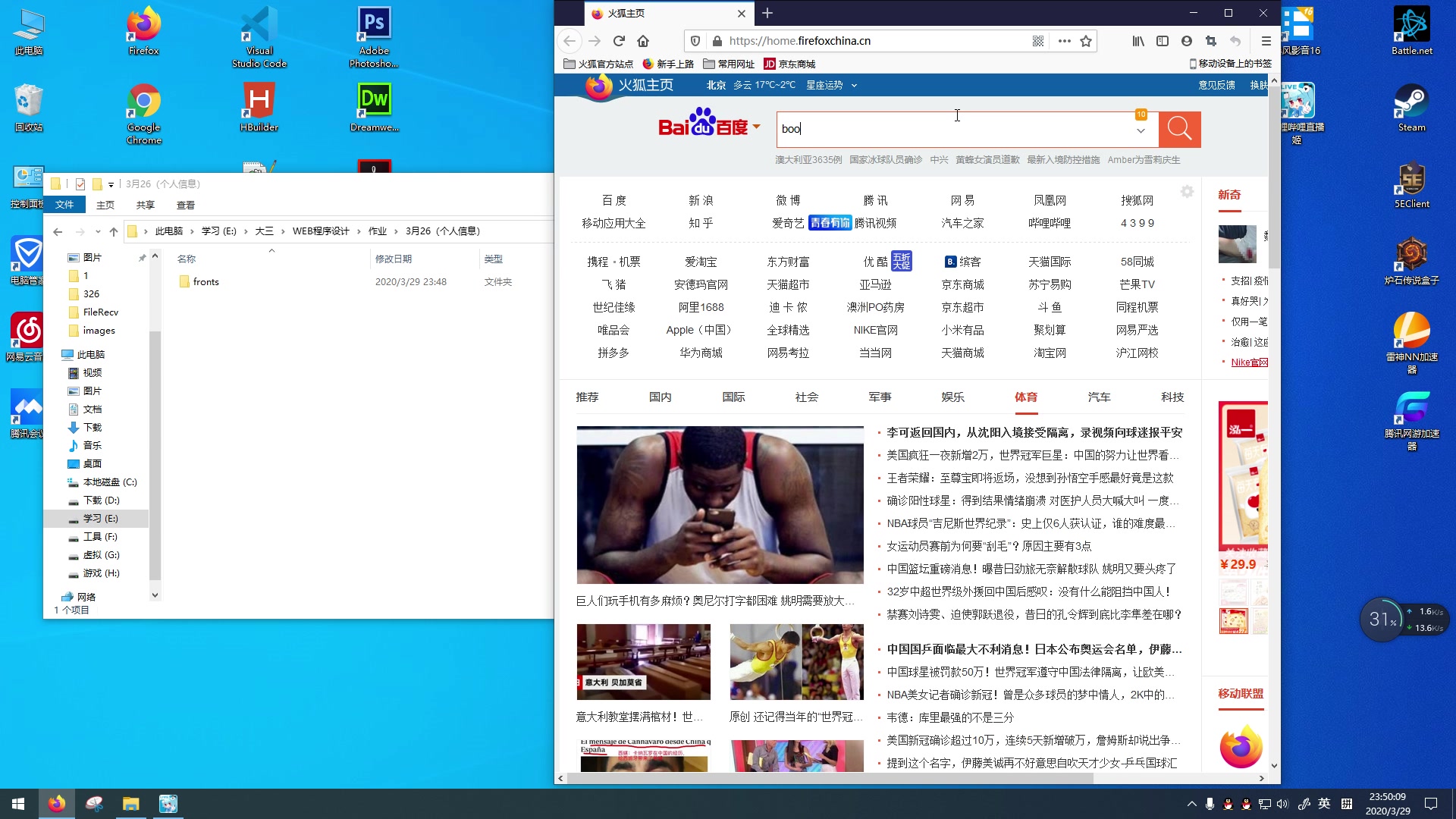The height and width of the screenshot is (819, 1456).
Task: Open page actions three-dot menu
Action: point(1064,41)
